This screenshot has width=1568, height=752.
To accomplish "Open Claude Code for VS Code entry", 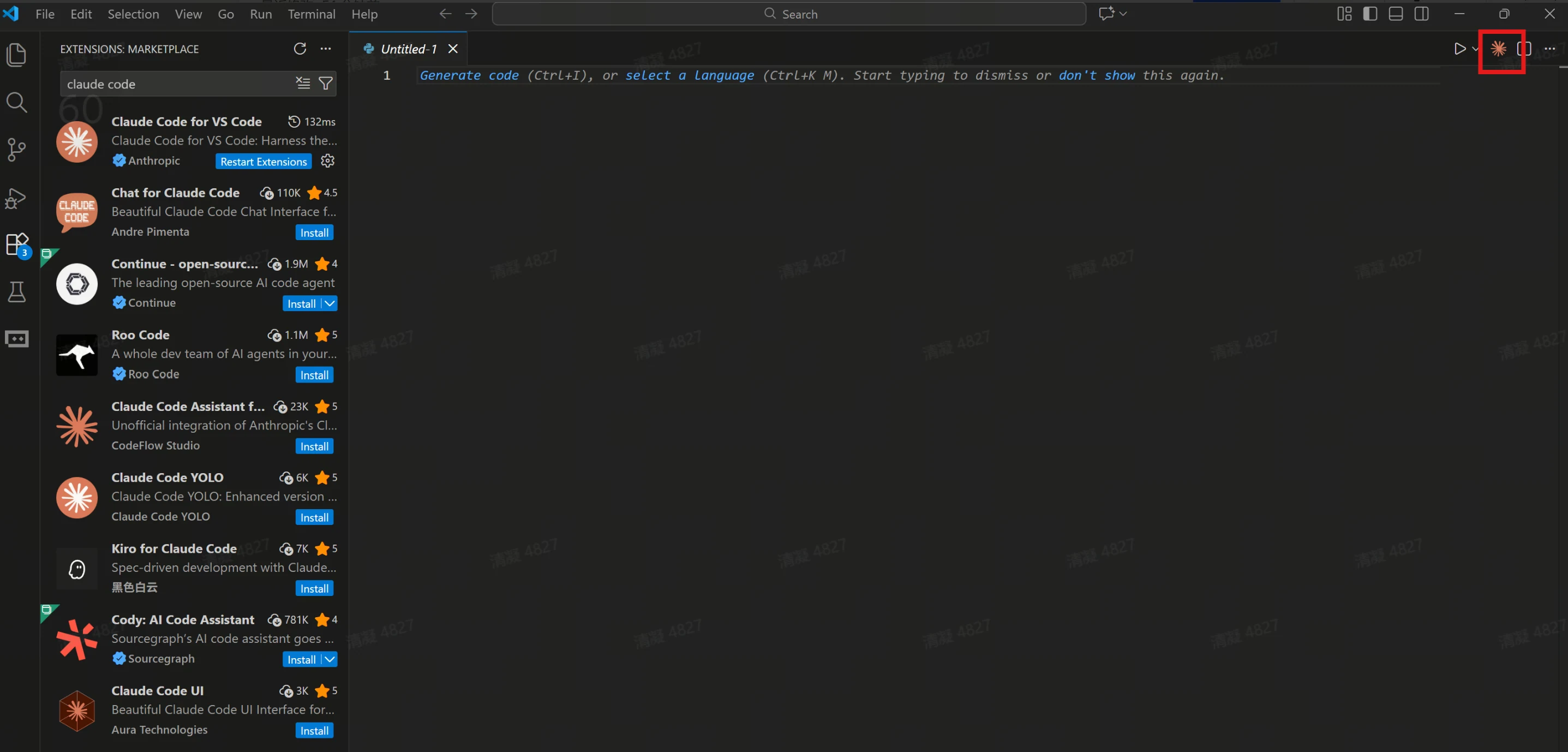I will click(195, 141).
